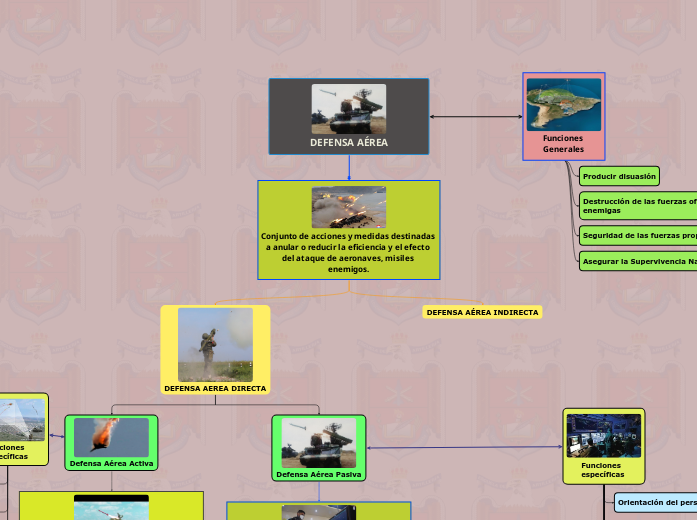This screenshot has width=697, height=520.
Task: Click the large yellow node below Defensa Aérea Activa
Action: (x=111, y=505)
